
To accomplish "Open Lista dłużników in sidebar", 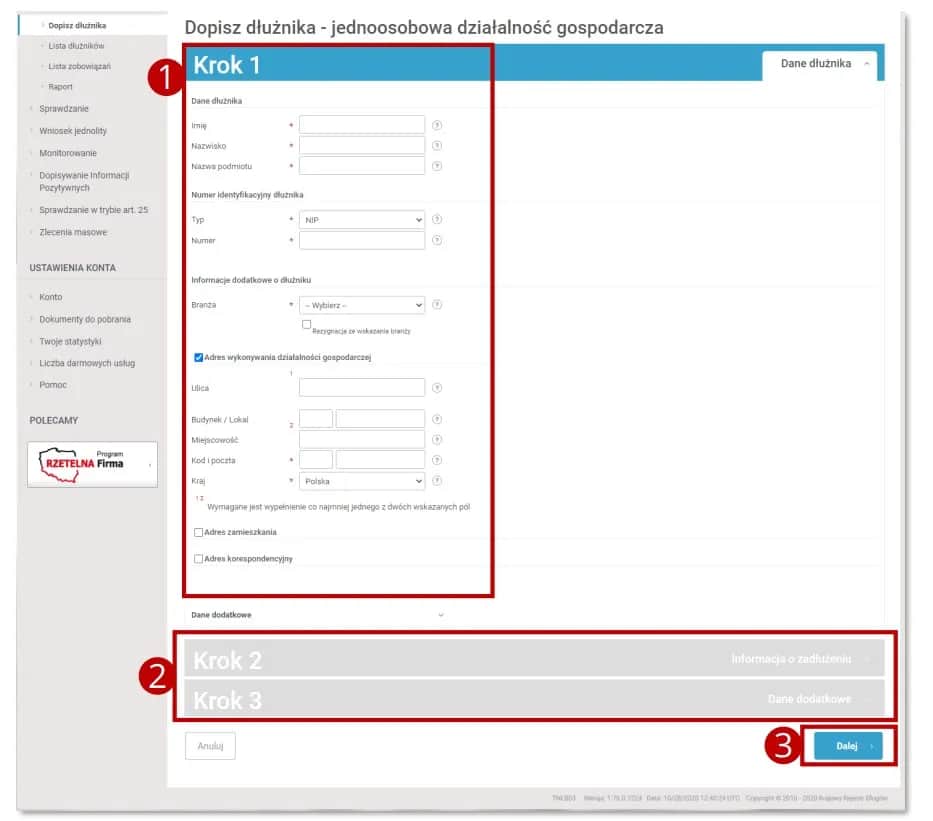I will click(x=76, y=46).
